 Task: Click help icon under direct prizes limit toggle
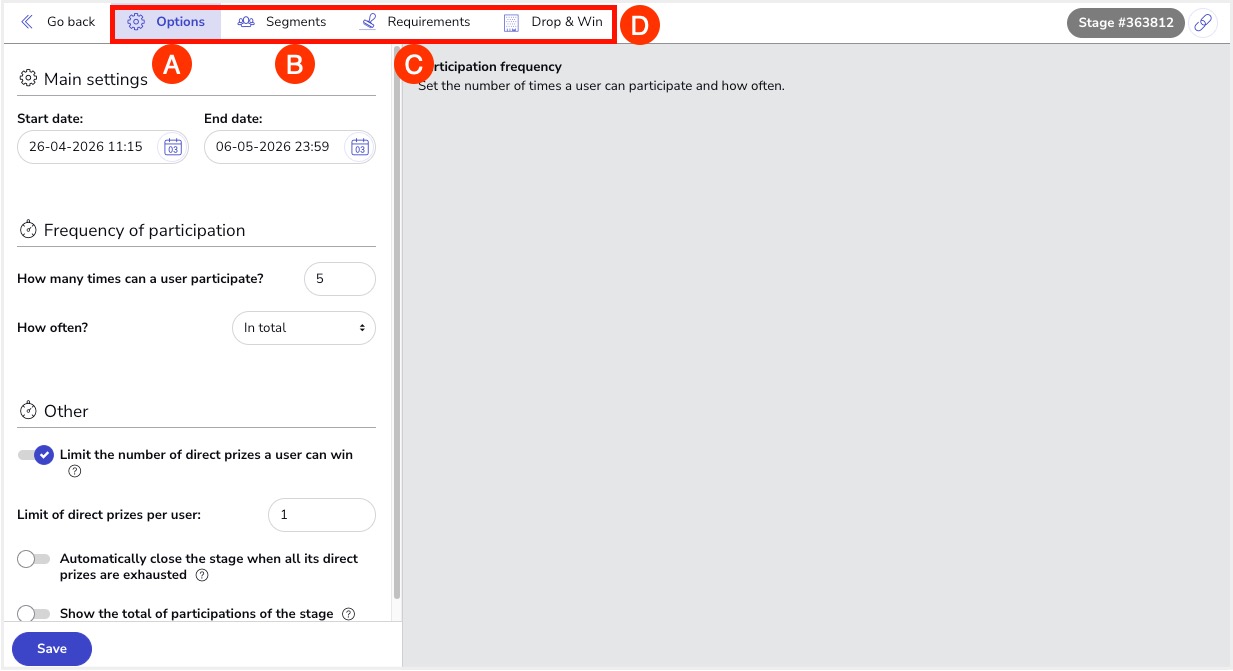[x=74, y=472]
